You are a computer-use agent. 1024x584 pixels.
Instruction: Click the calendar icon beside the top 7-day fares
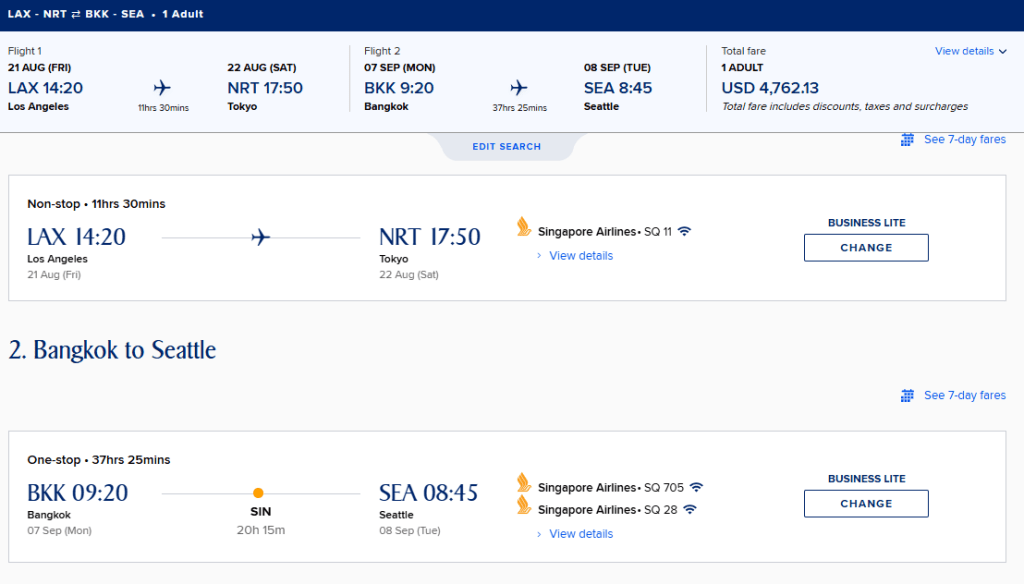[x=907, y=140]
